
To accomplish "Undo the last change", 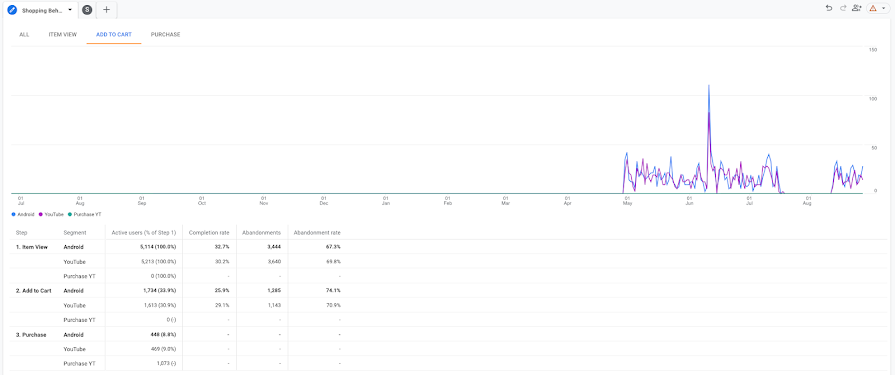I will click(829, 8).
